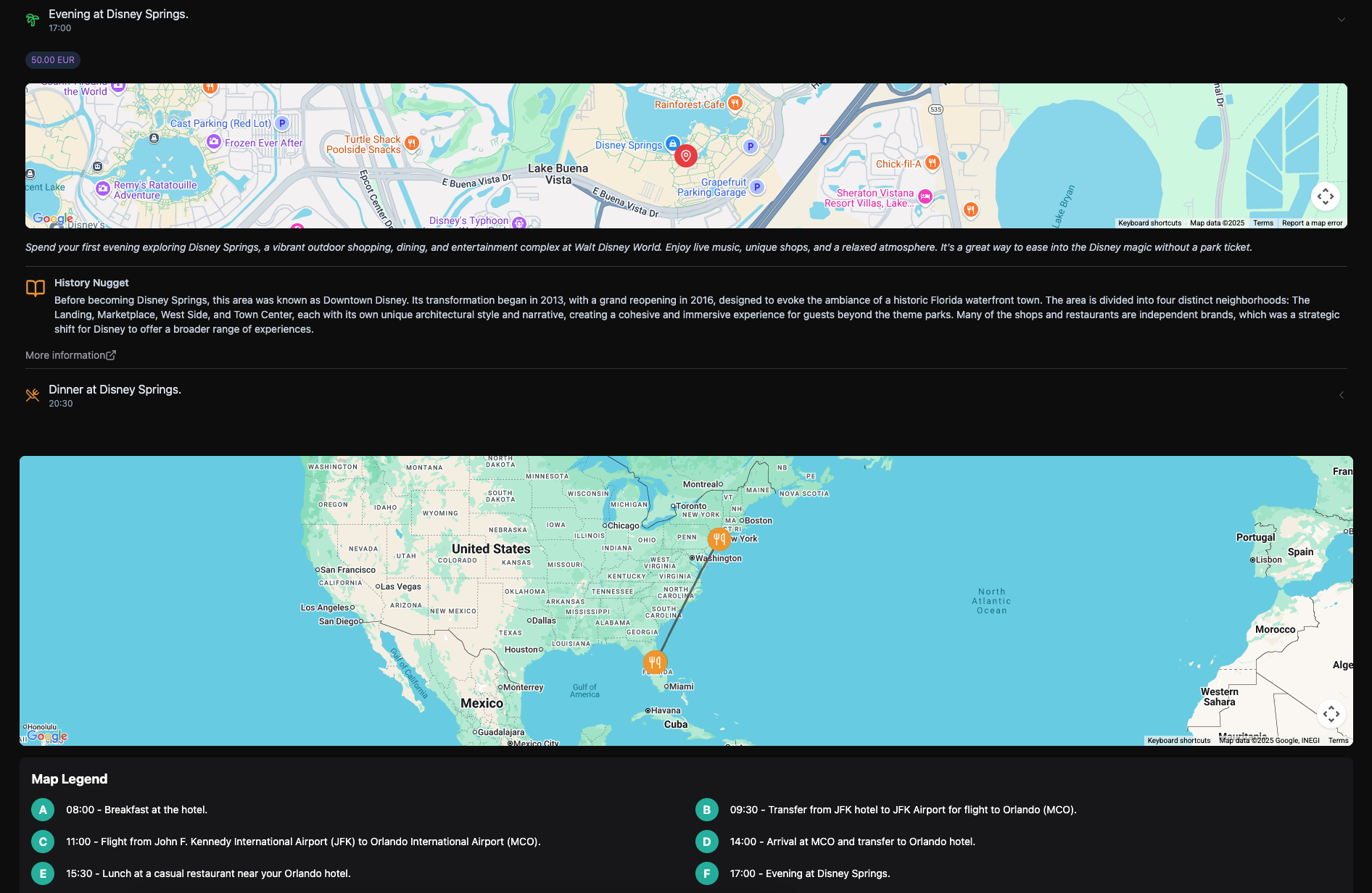The height and width of the screenshot is (893, 1372).
Task: Click the History Nugget book icon
Action: (x=35, y=288)
